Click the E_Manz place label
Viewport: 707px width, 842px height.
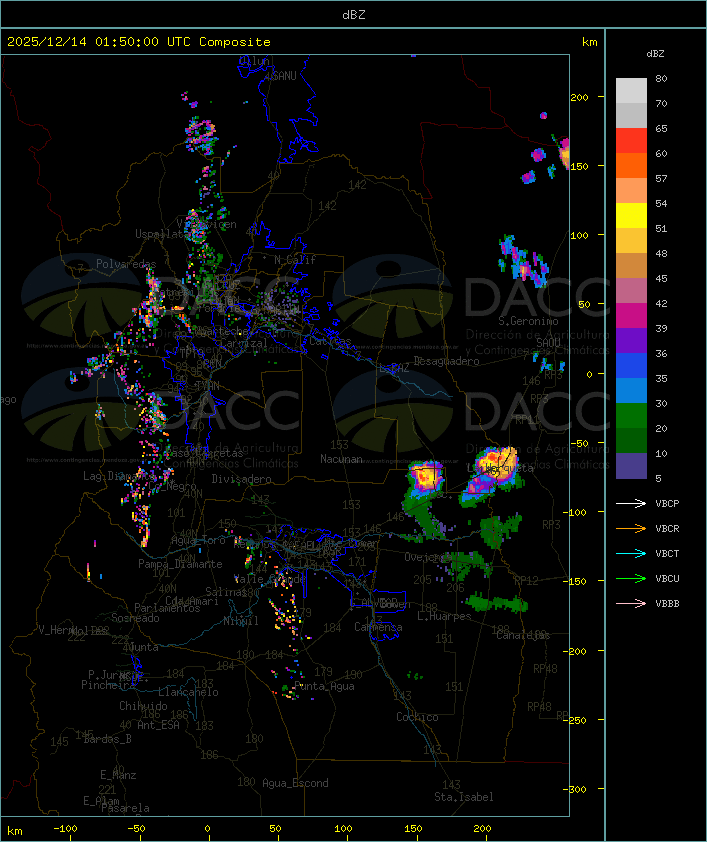pos(118,775)
